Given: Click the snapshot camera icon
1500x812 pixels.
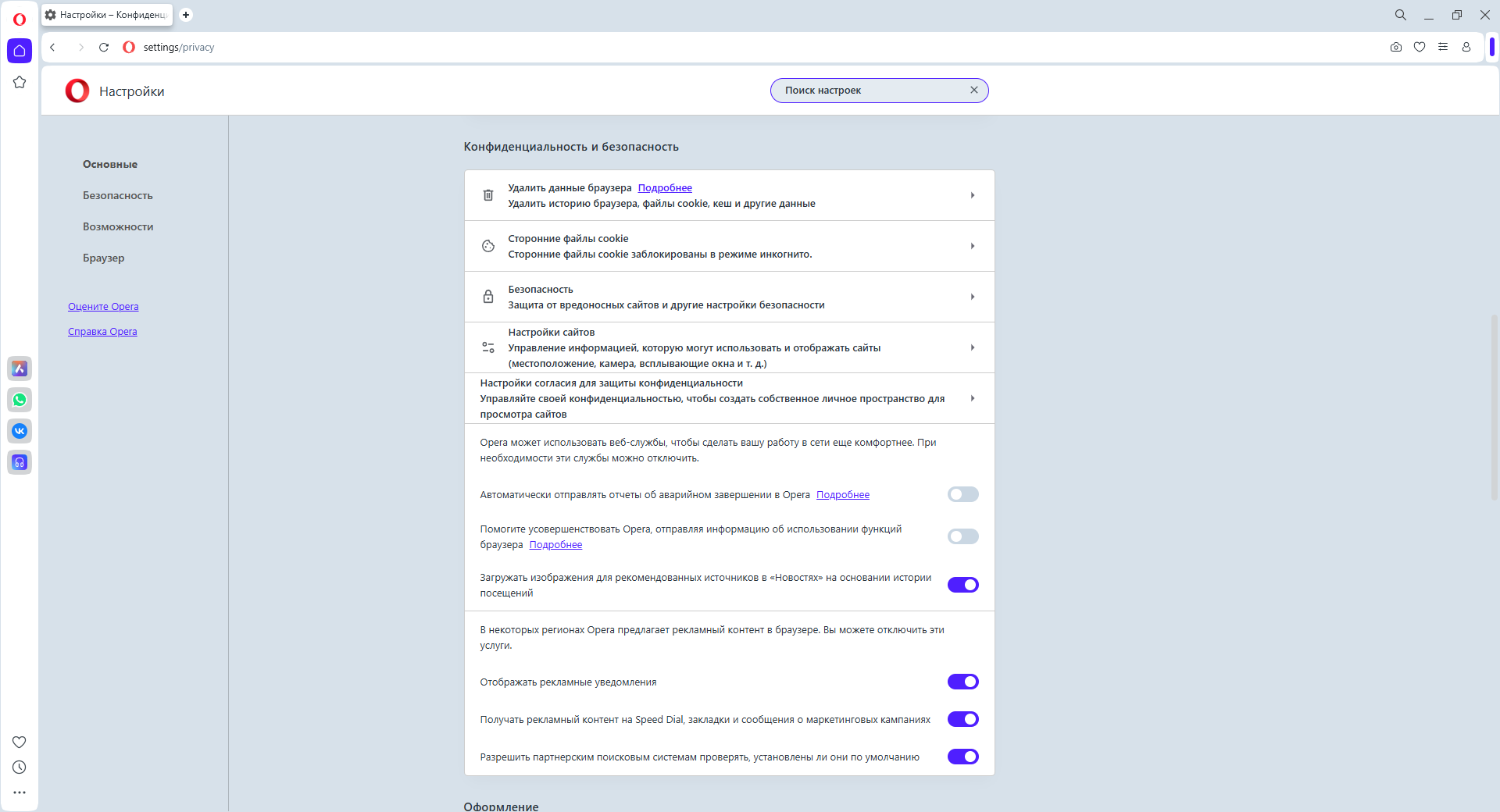Looking at the screenshot, I should click(x=1396, y=47).
